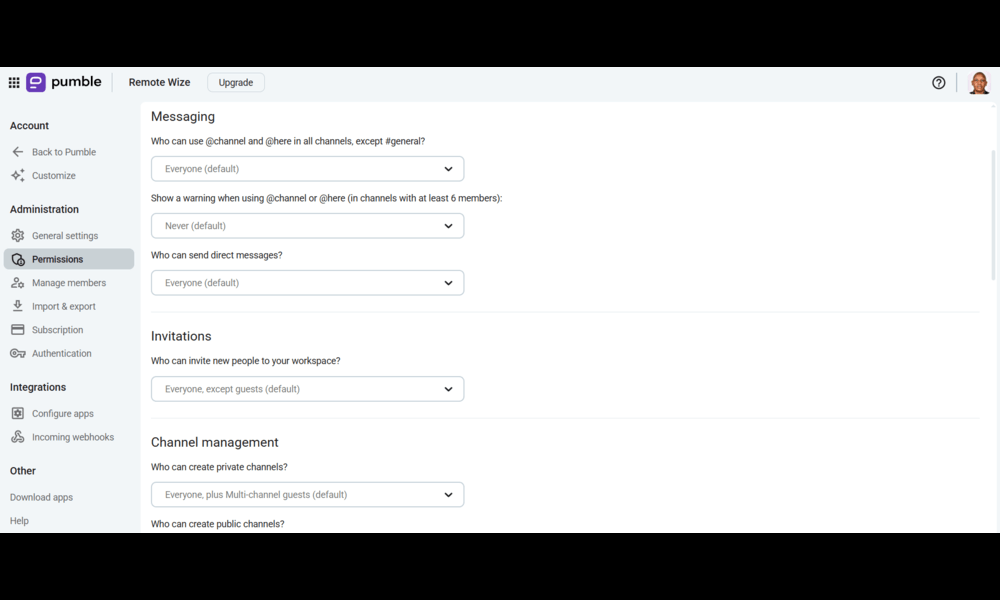Open the private channels creation dropdown

(x=307, y=495)
